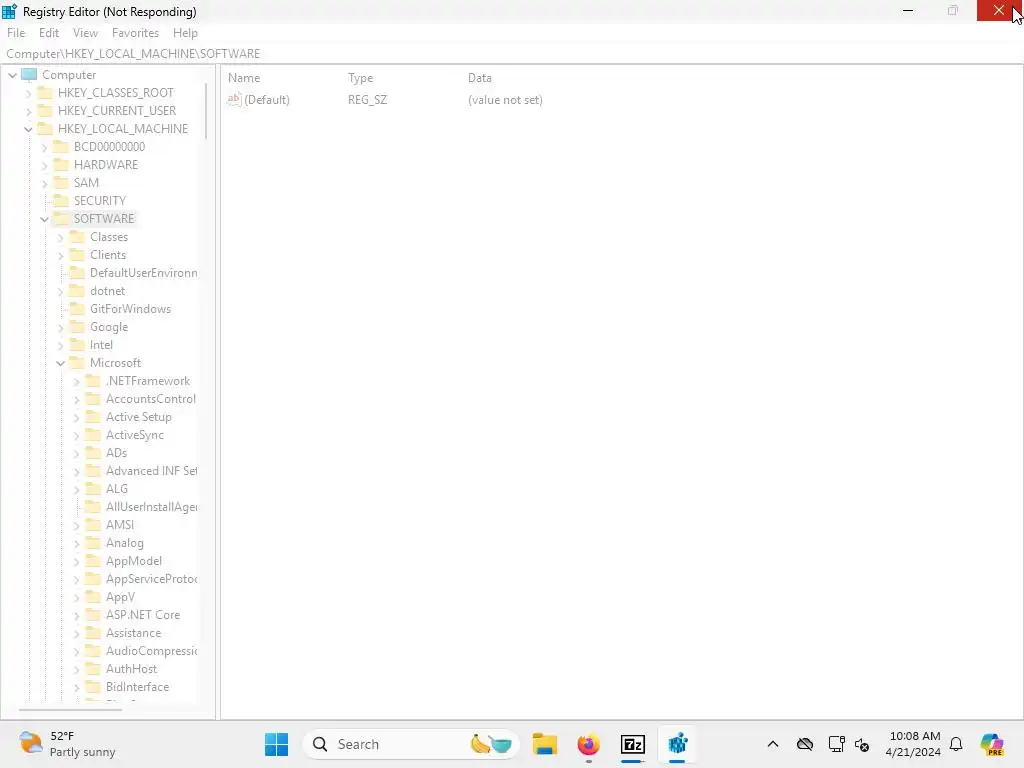The image size is (1024, 768).
Task: Click the (value not set) data cell
Action: 505,99
